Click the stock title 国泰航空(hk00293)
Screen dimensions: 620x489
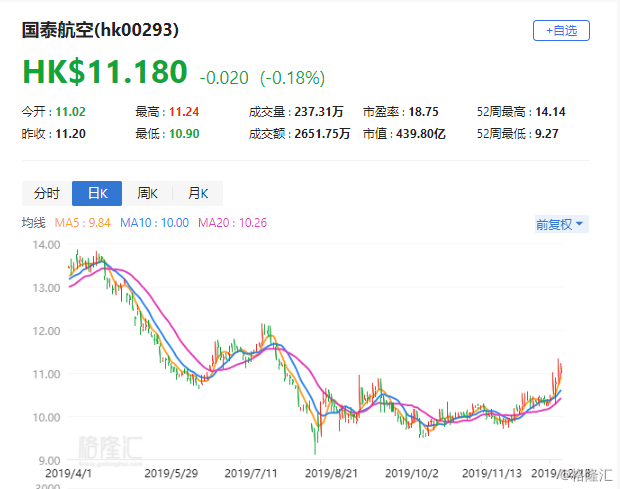point(100,30)
